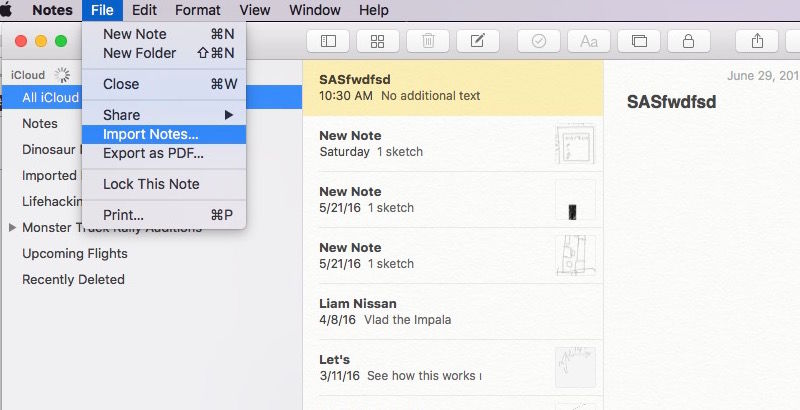Click the checklist toolbar icon
Screen dimensions: 800x410
point(539,41)
